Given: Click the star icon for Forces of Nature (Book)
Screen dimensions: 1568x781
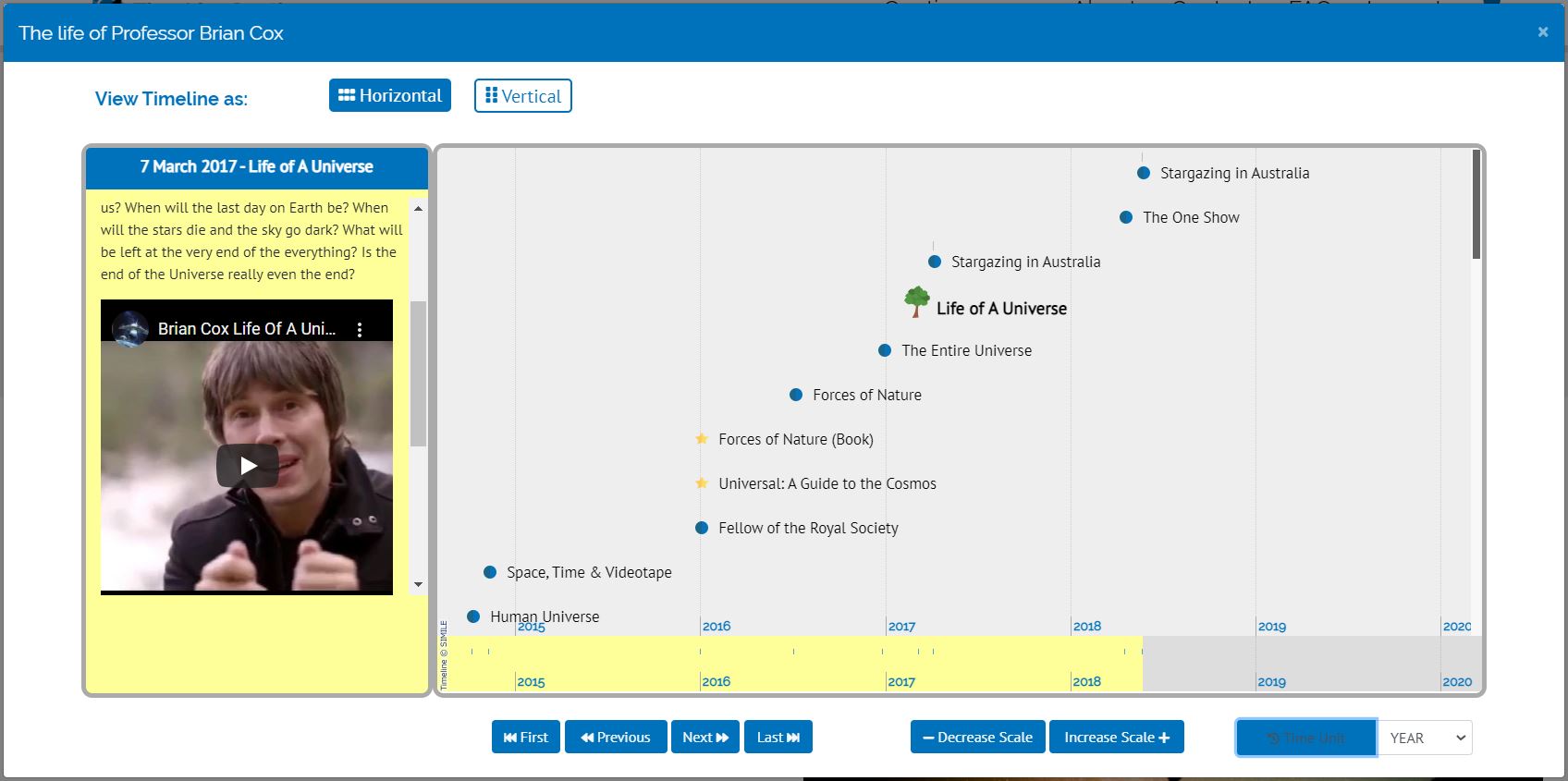Looking at the screenshot, I should click(x=702, y=439).
